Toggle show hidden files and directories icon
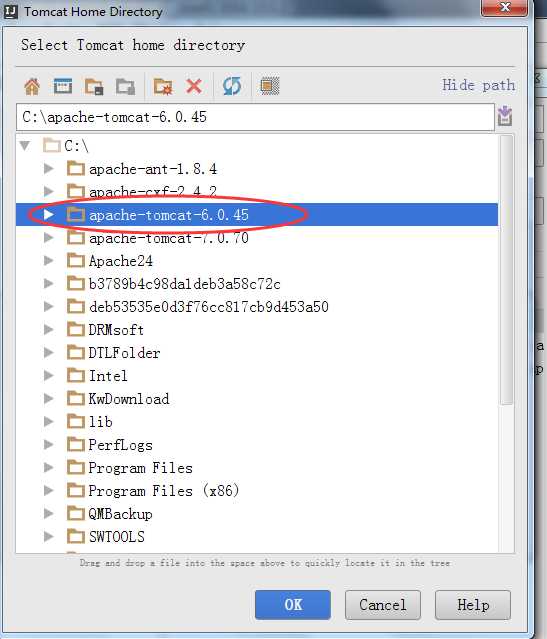 pos(270,86)
